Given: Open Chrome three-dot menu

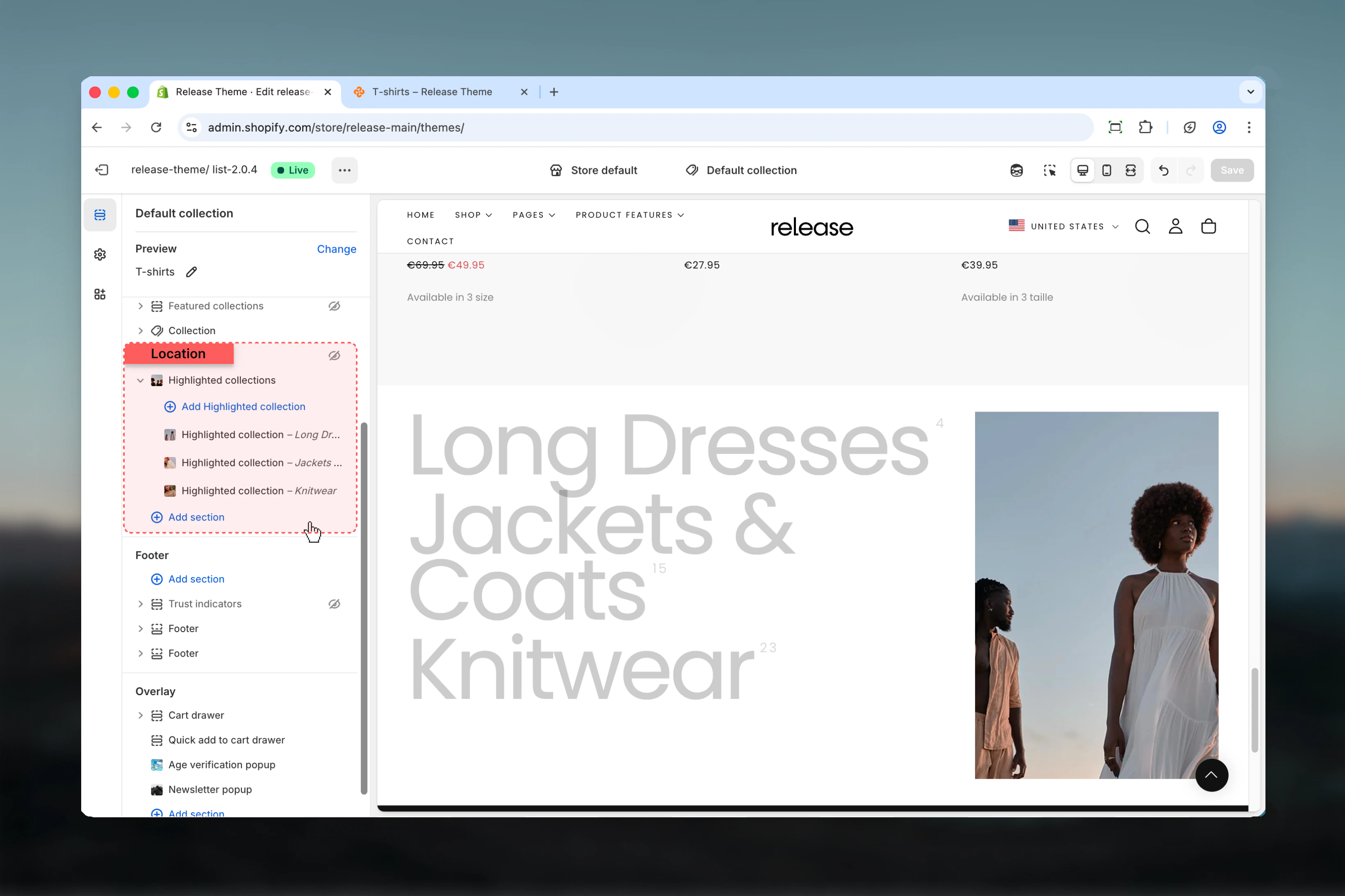Looking at the screenshot, I should point(1249,127).
